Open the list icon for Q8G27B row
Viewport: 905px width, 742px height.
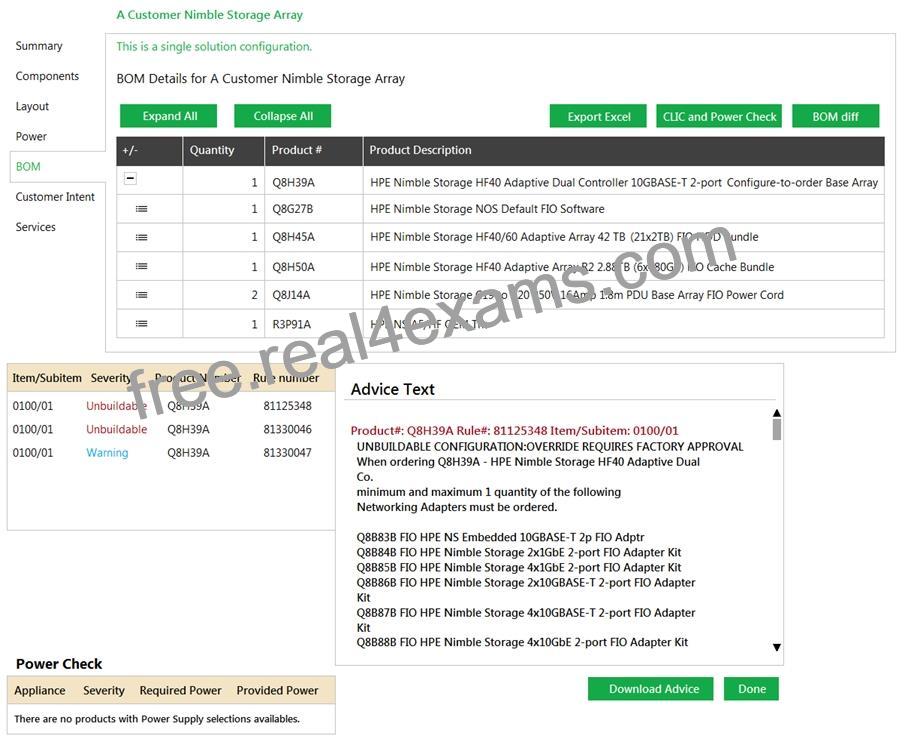(141, 209)
